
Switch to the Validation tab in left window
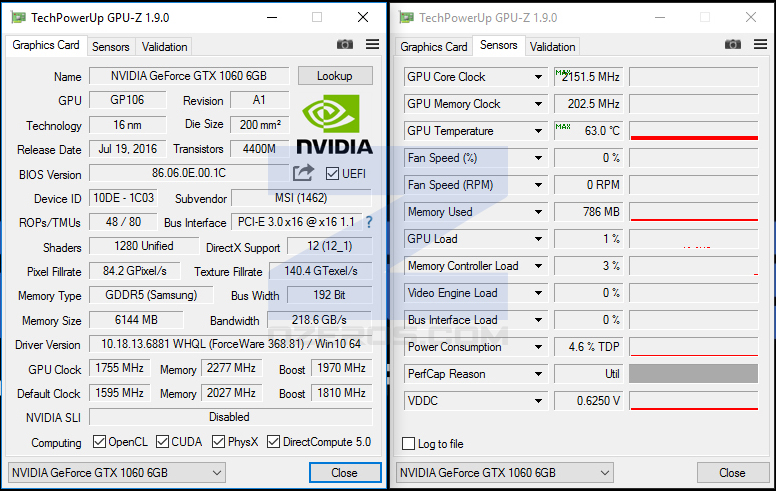[x=164, y=47]
